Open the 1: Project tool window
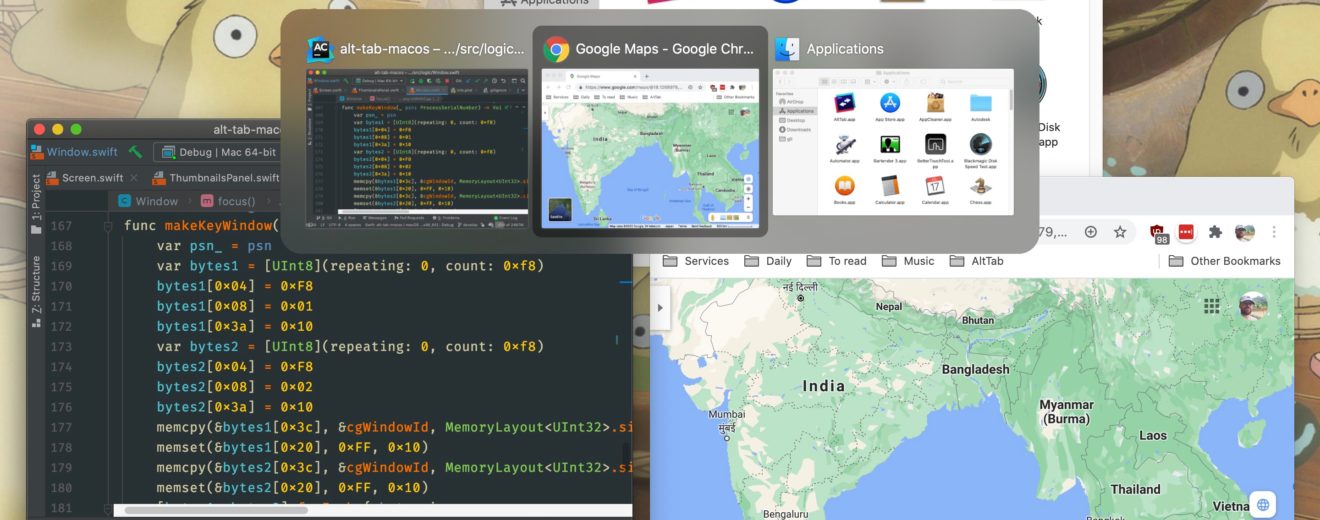 tap(37, 204)
